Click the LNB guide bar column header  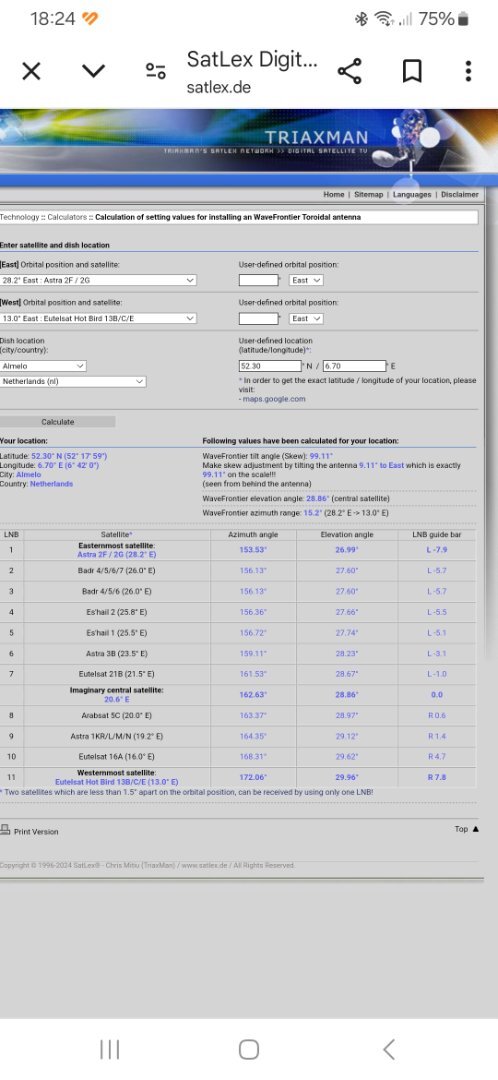pos(437,534)
